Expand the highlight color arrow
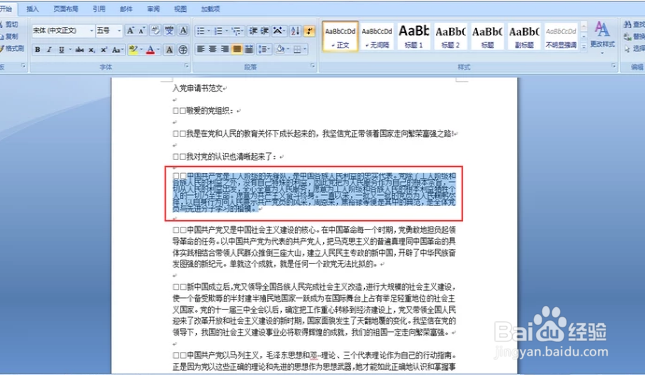This screenshot has height=375, width=645. pyautogui.click(x=141, y=50)
